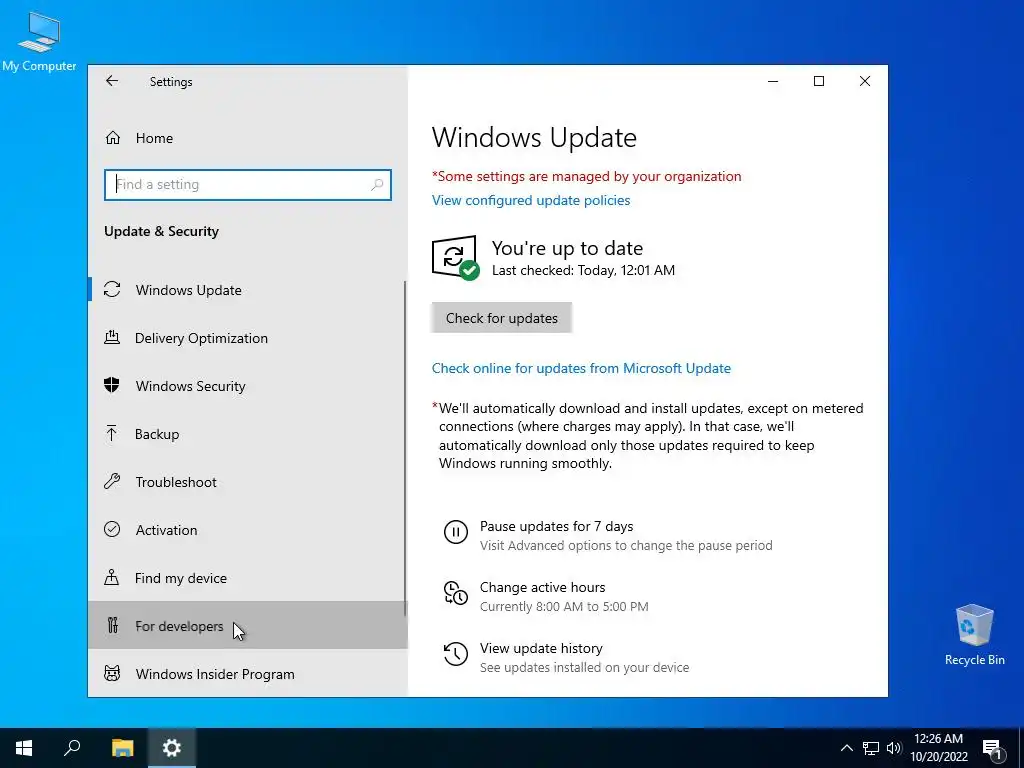The image size is (1024, 768).
Task: Open For developers settings
Action: 248,626
